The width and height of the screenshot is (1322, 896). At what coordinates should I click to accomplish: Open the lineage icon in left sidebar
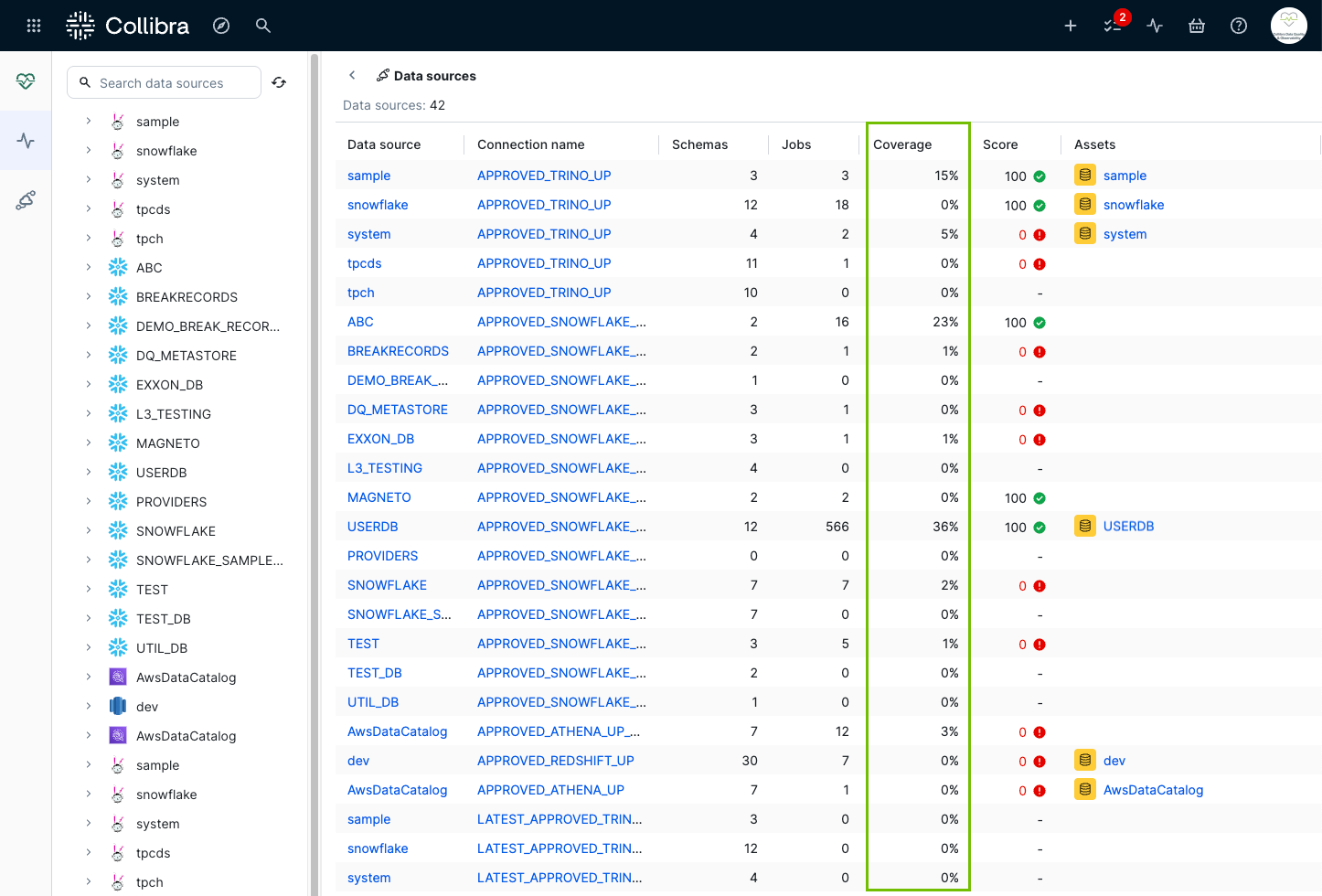pyautogui.click(x=26, y=199)
